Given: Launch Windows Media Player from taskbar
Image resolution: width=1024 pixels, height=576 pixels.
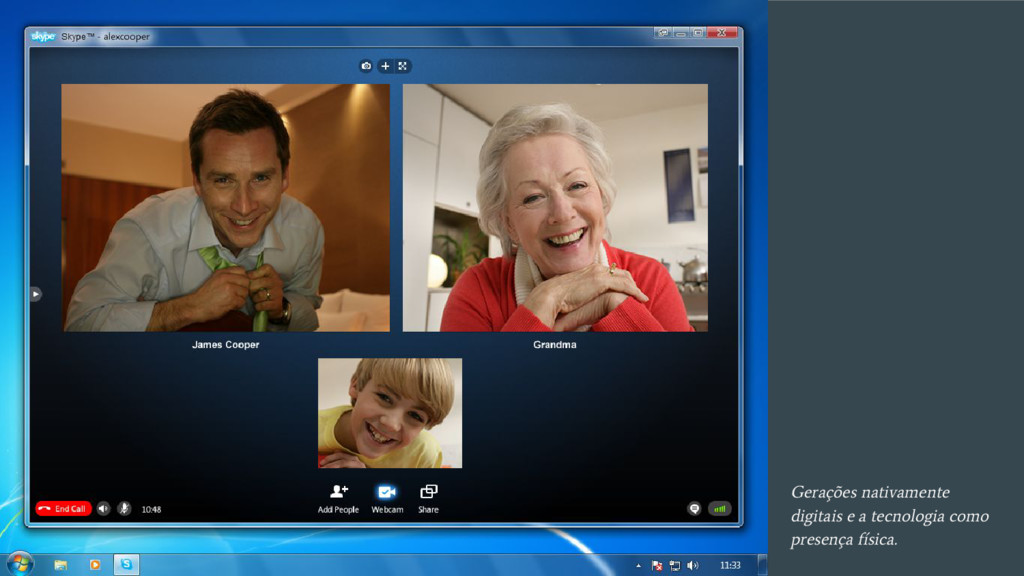Looking at the screenshot, I should [95, 565].
